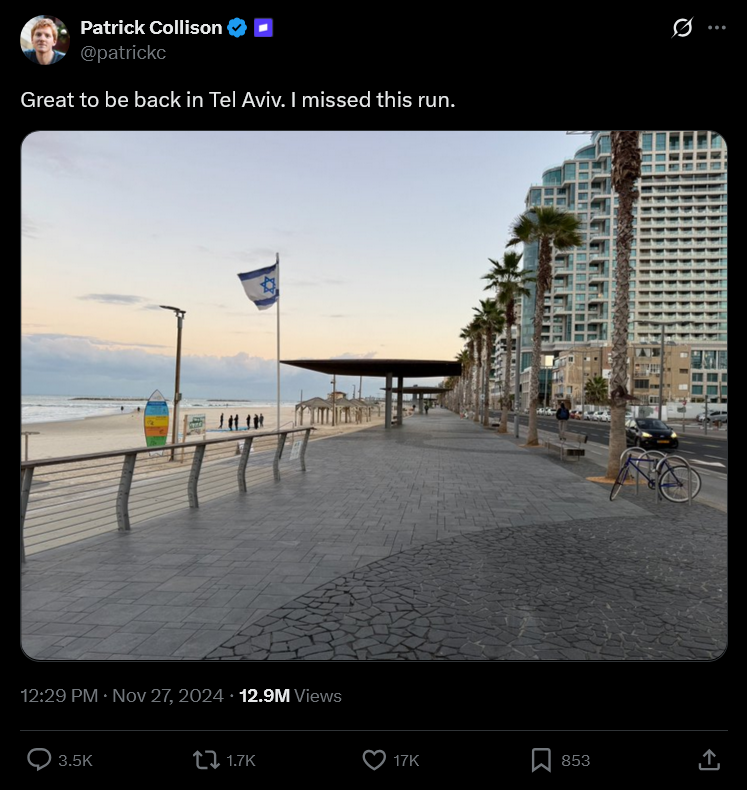Click the blue verified checkmark badge

[237, 28]
